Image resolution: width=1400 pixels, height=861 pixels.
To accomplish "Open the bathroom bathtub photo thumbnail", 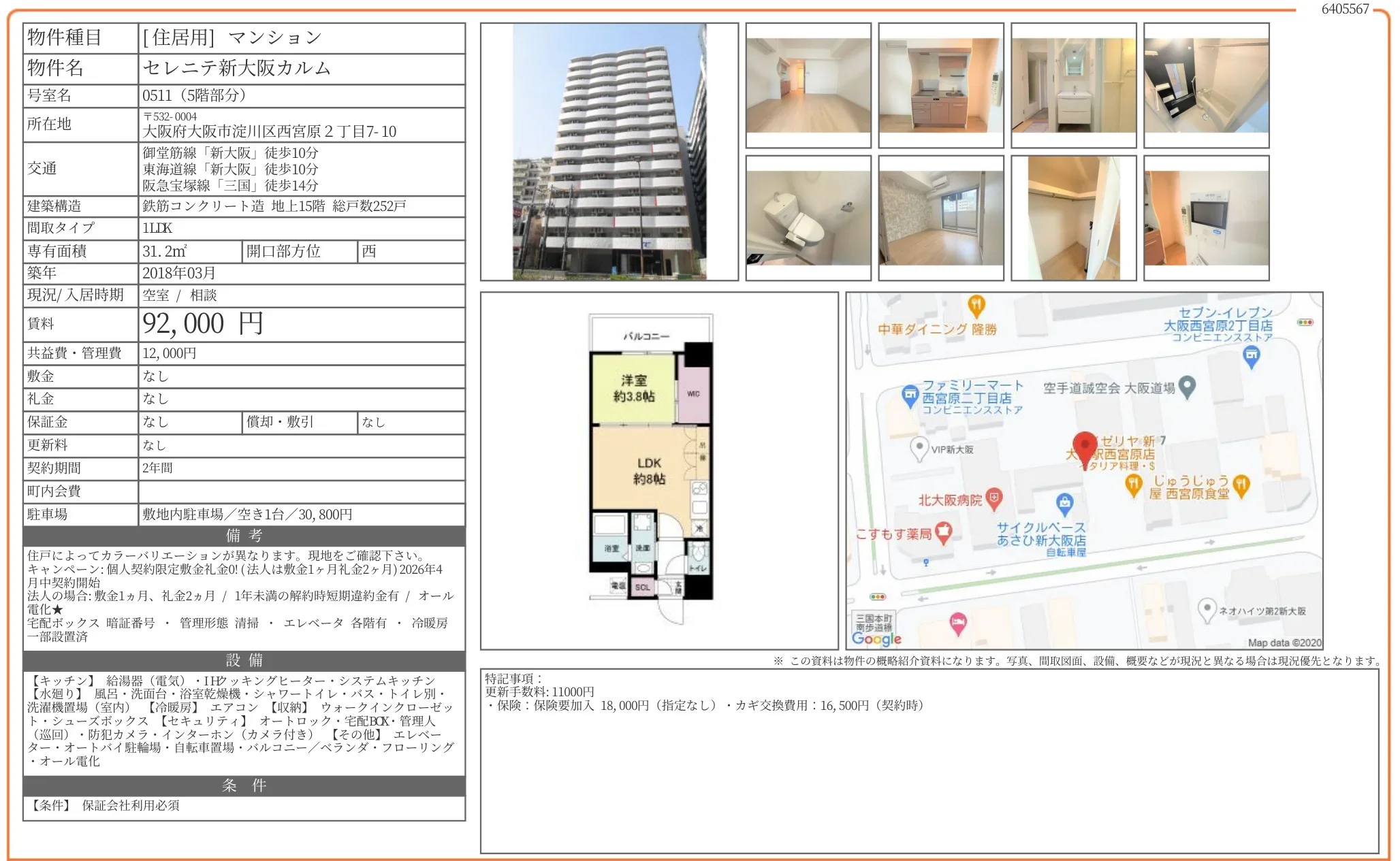I will 1206,85.
